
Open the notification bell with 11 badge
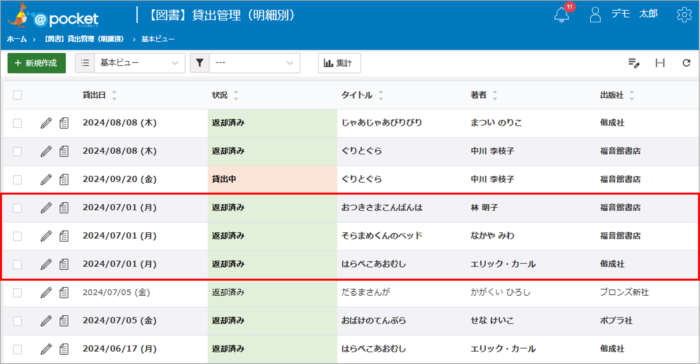[562, 15]
